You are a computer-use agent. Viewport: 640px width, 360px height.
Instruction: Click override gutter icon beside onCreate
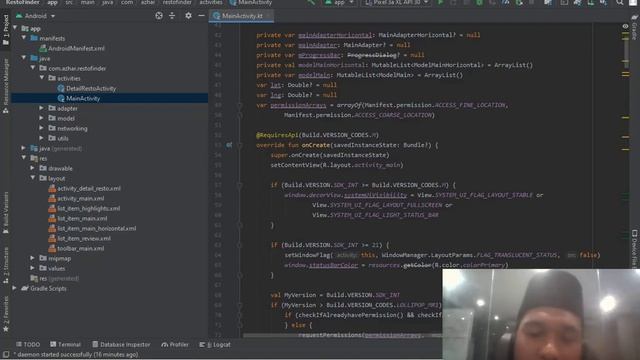(229, 145)
